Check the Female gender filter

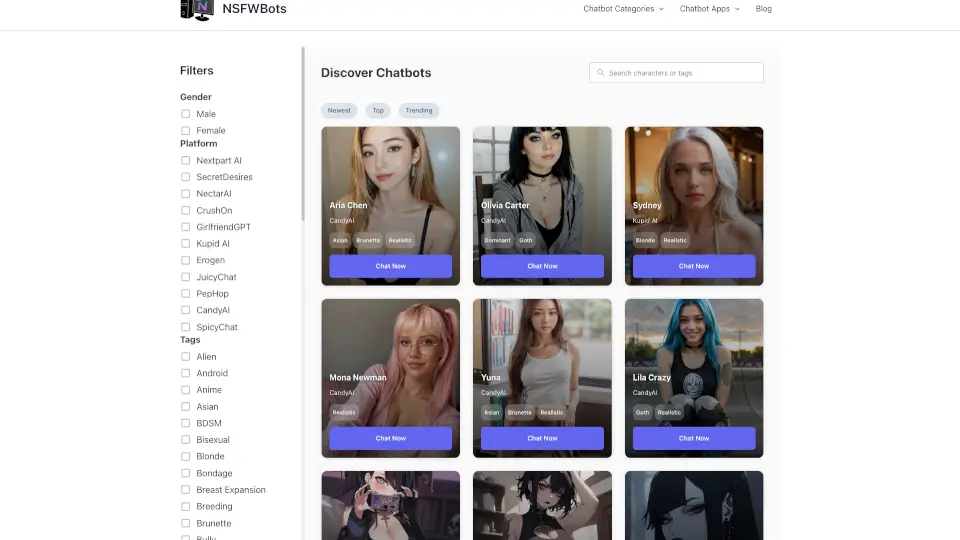186,130
